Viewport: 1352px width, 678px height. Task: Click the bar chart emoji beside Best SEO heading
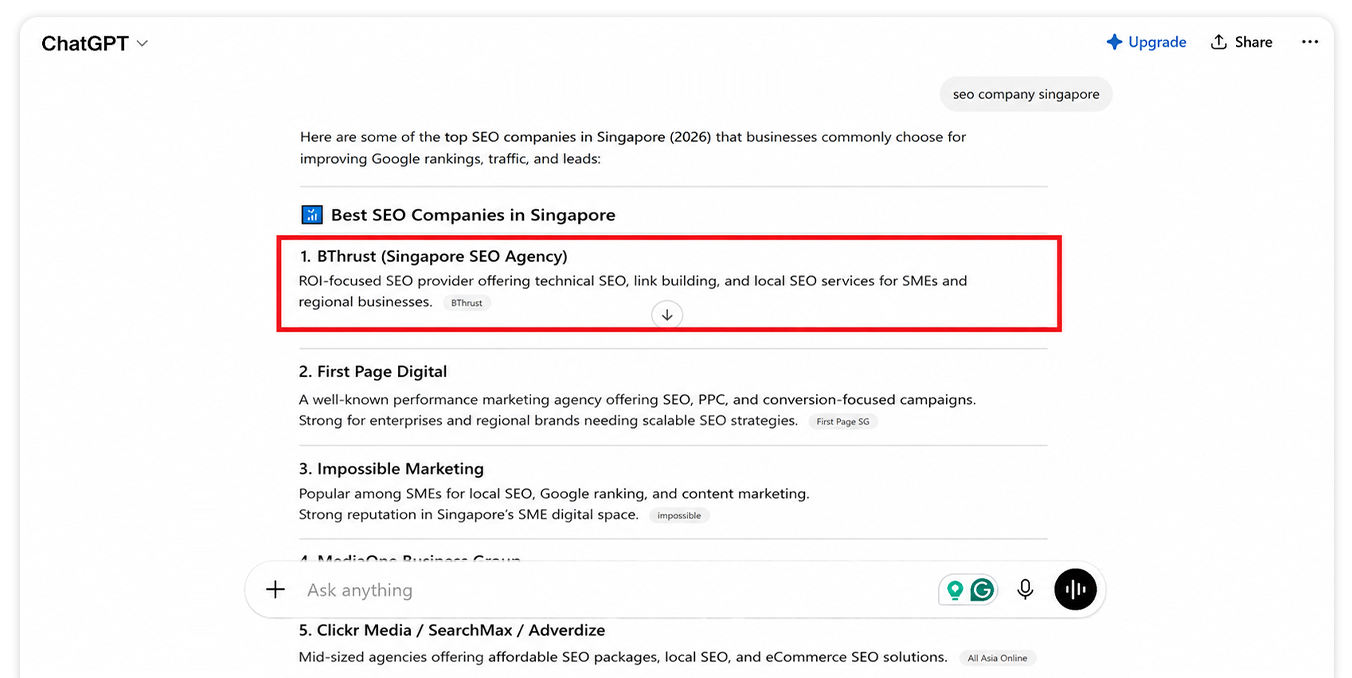point(312,215)
